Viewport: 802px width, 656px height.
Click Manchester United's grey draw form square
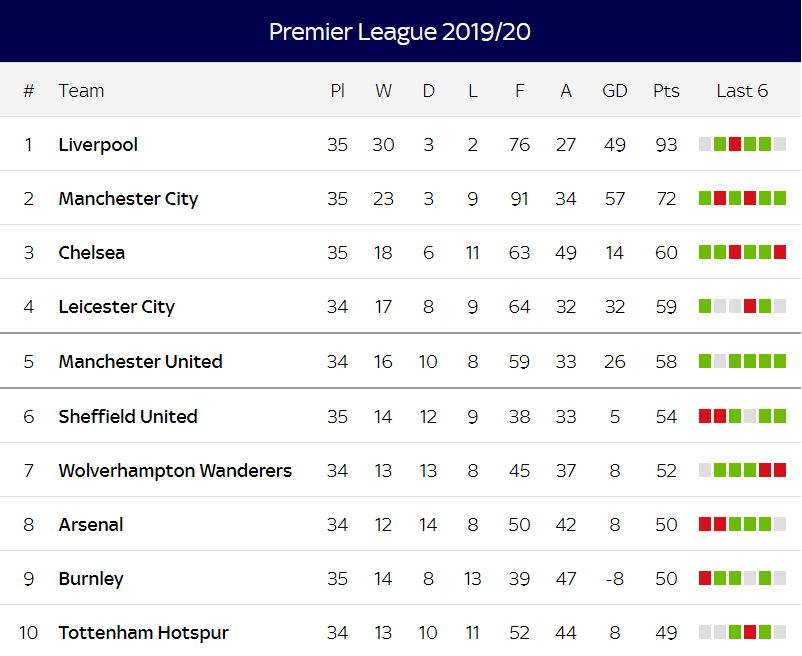tap(720, 361)
